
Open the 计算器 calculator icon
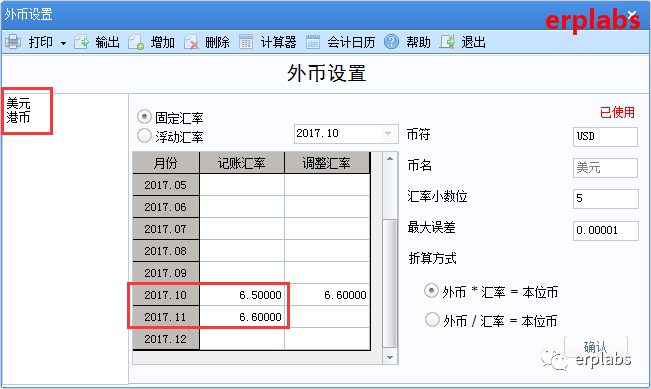point(246,42)
